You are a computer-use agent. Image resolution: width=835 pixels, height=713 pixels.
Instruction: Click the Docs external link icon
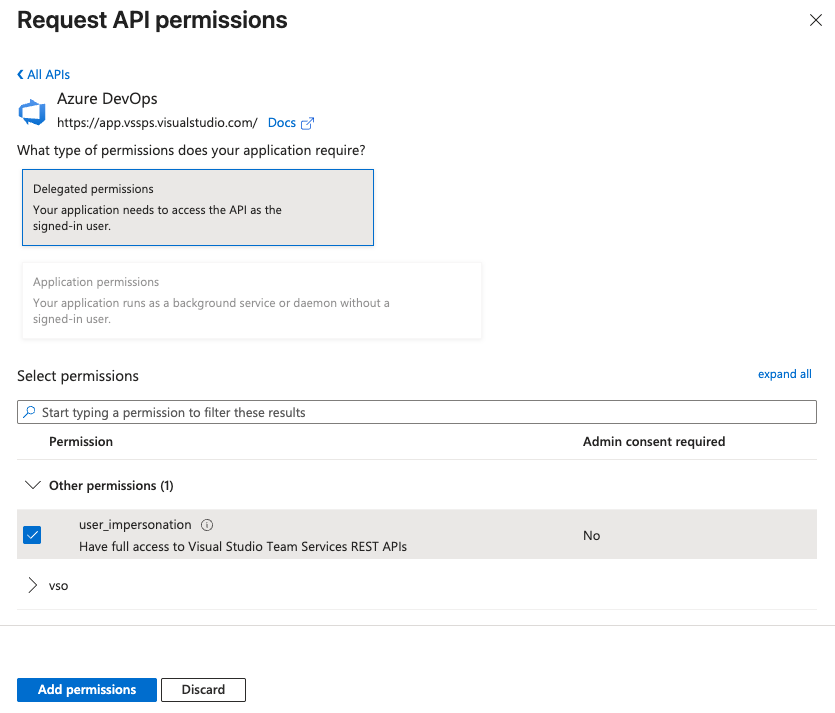click(307, 124)
